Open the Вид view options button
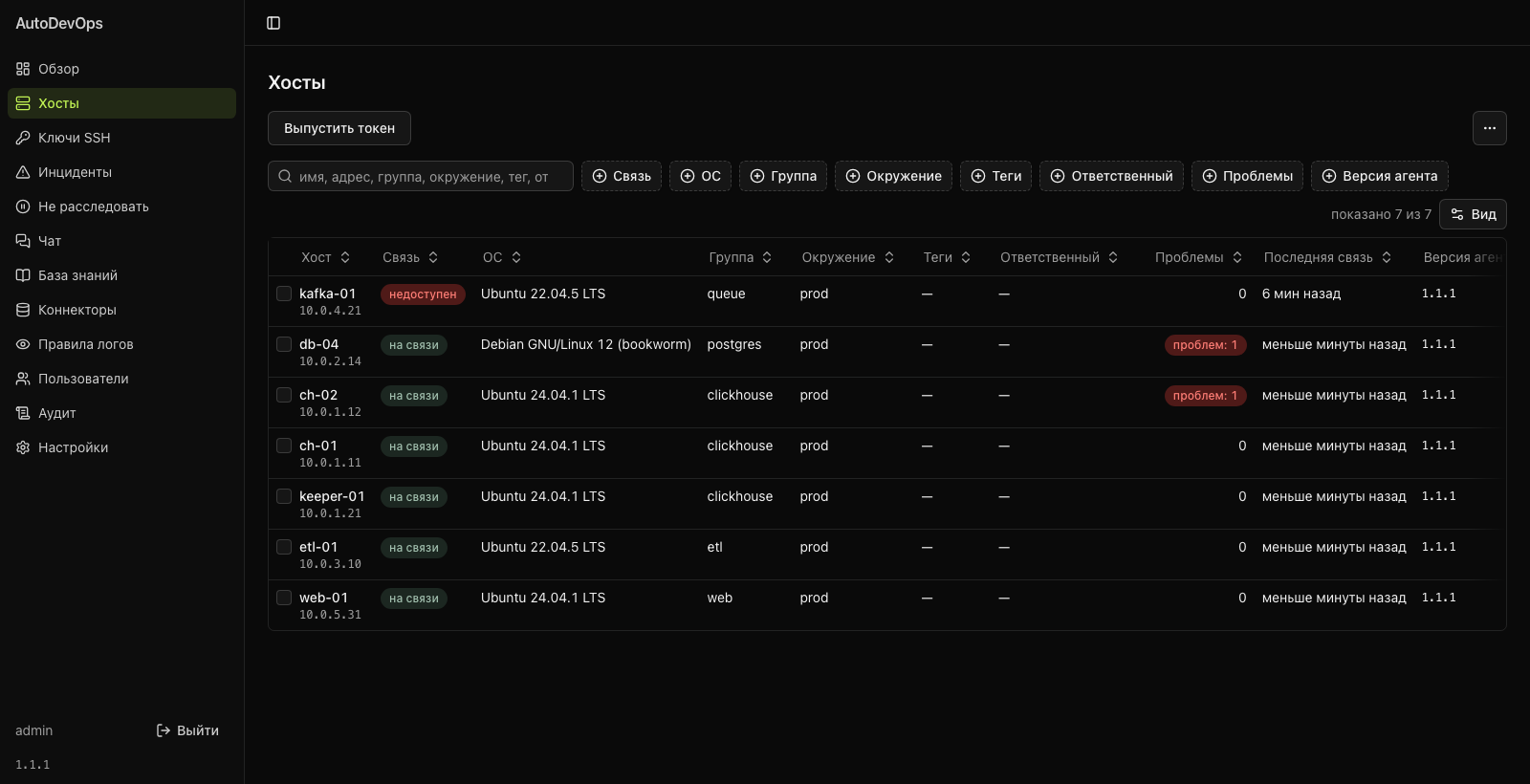Screen dimensions: 1530x784 tap(1473, 214)
